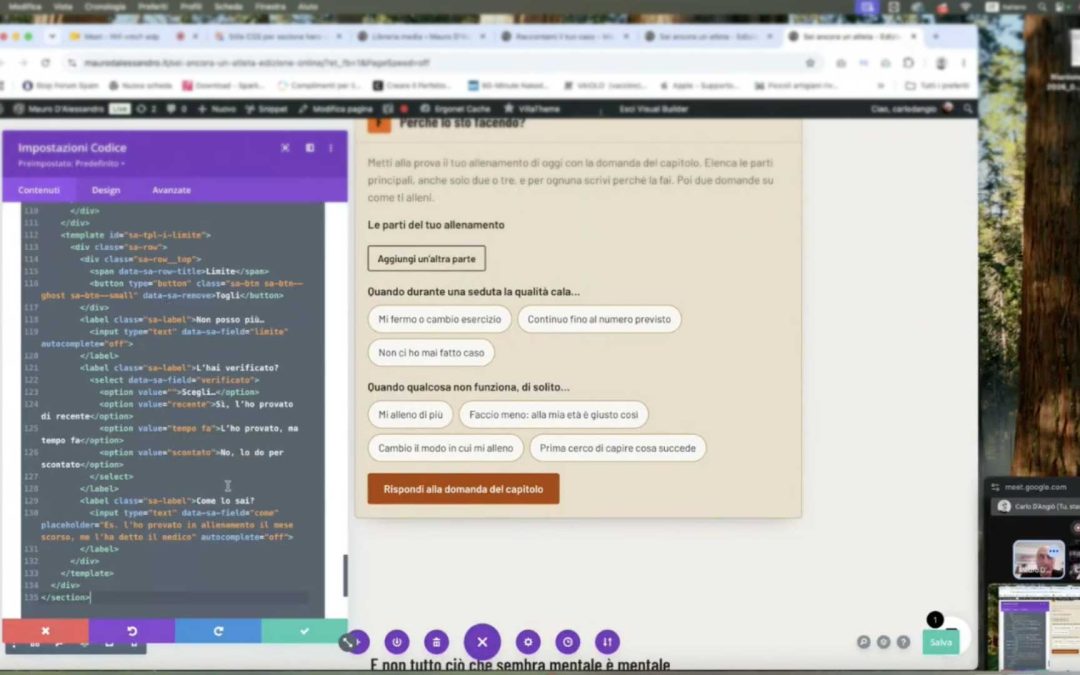Image resolution: width=1080 pixels, height=675 pixels.
Task: Close the Divi builder purple X circle
Action: click(x=482, y=642)
